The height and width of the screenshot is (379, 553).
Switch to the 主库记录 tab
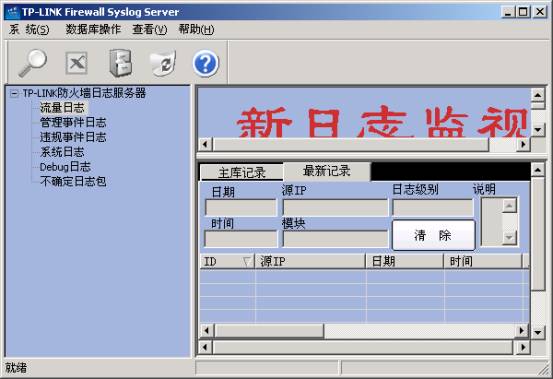click(242, 173)
